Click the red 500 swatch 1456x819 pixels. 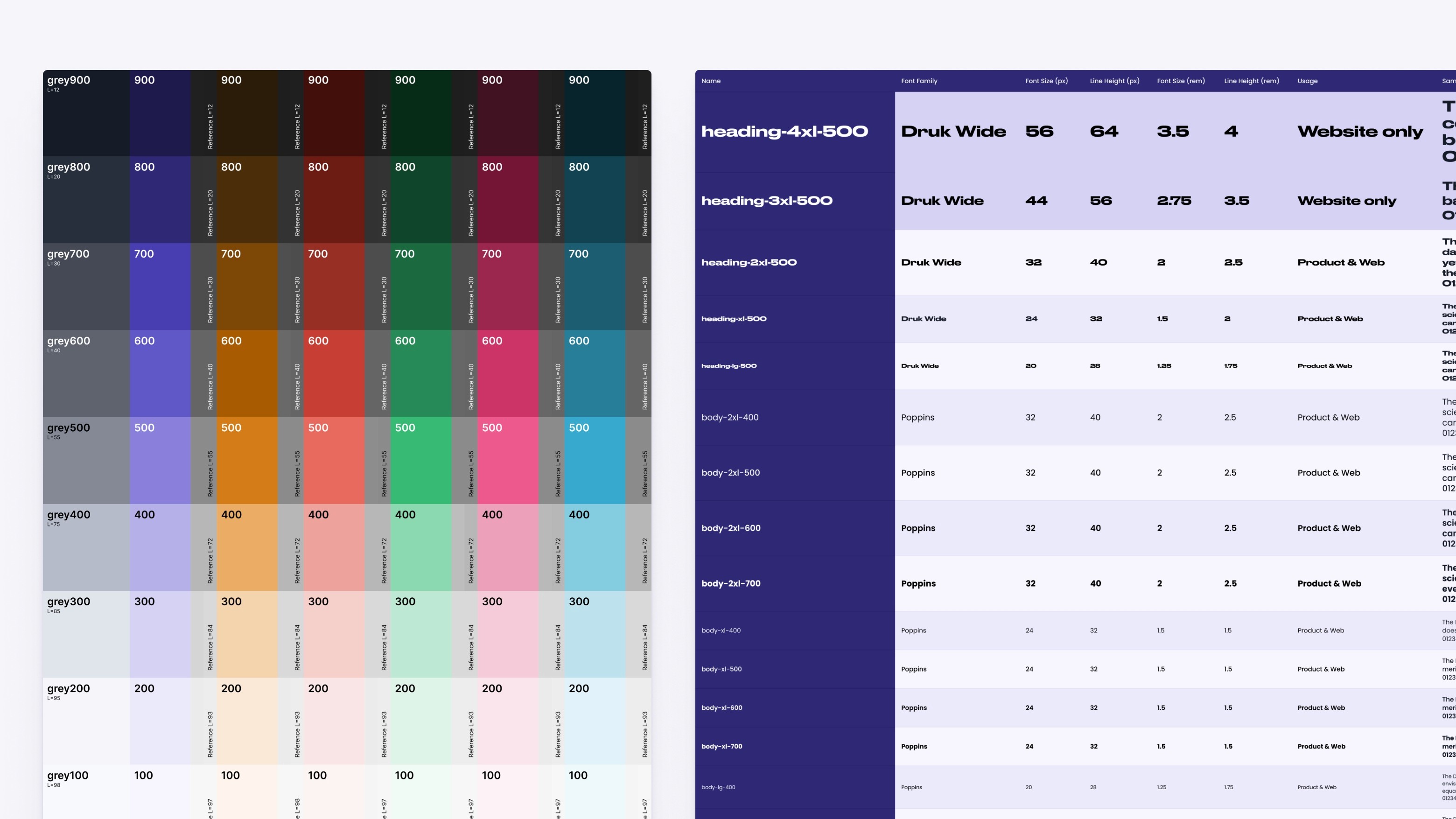(335, 461)
